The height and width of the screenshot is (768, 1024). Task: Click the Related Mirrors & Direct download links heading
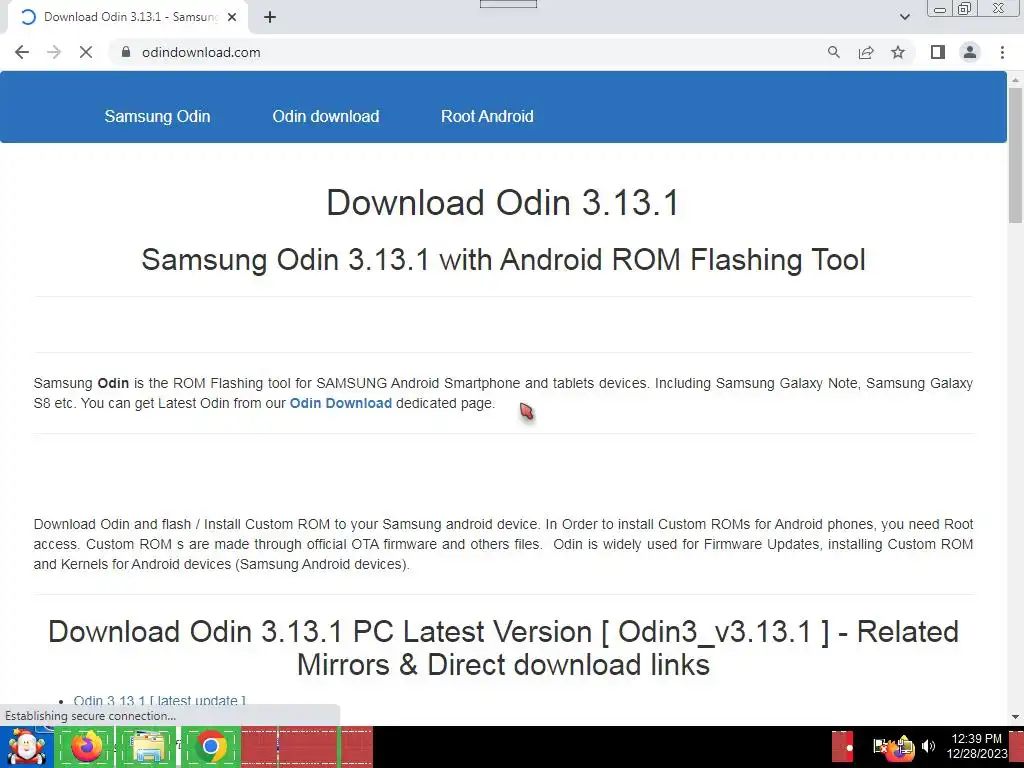tap(504, 648)
